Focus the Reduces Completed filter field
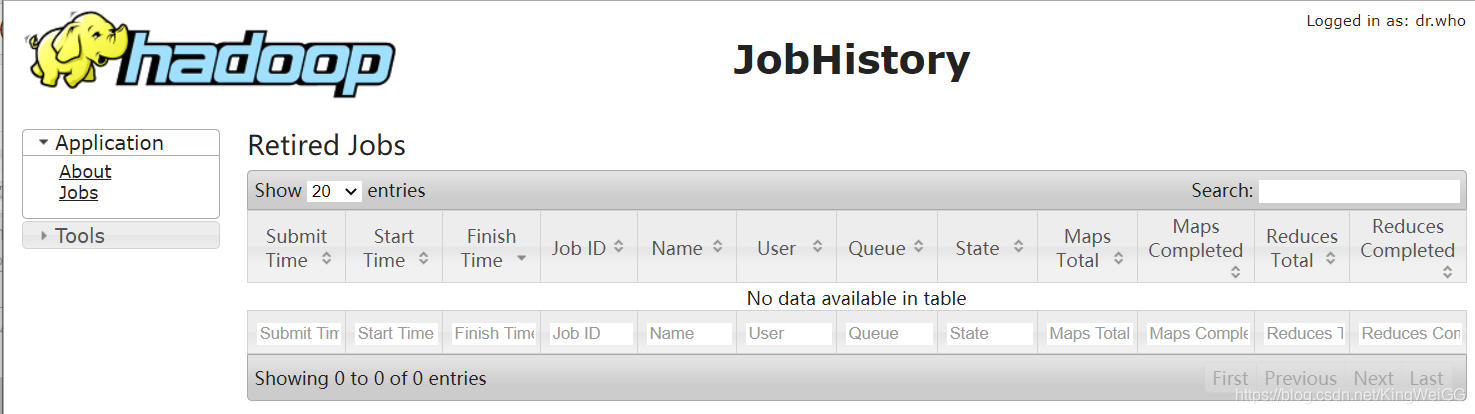Viewport: 1475px width, 414px height. tap(1410, 334)
